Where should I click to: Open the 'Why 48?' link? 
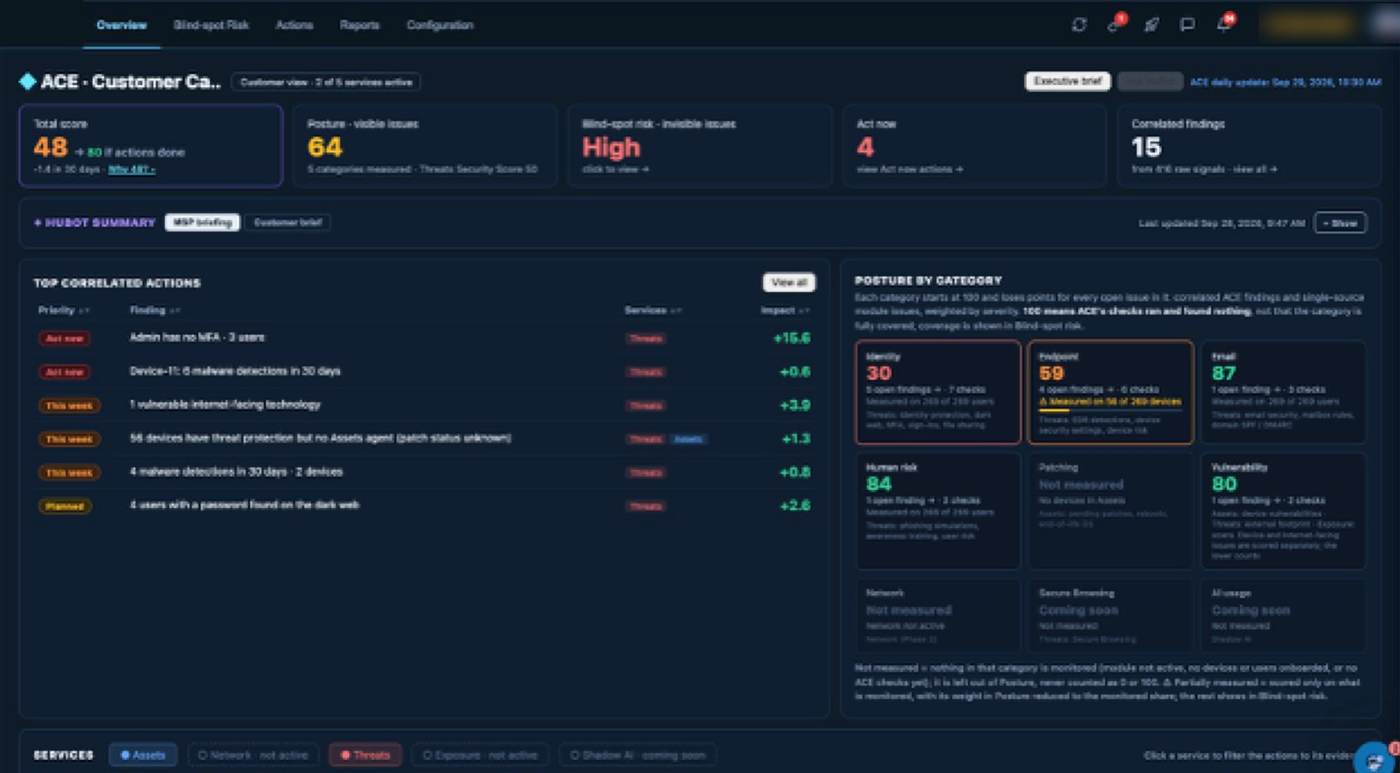click(x=131, y=170)
